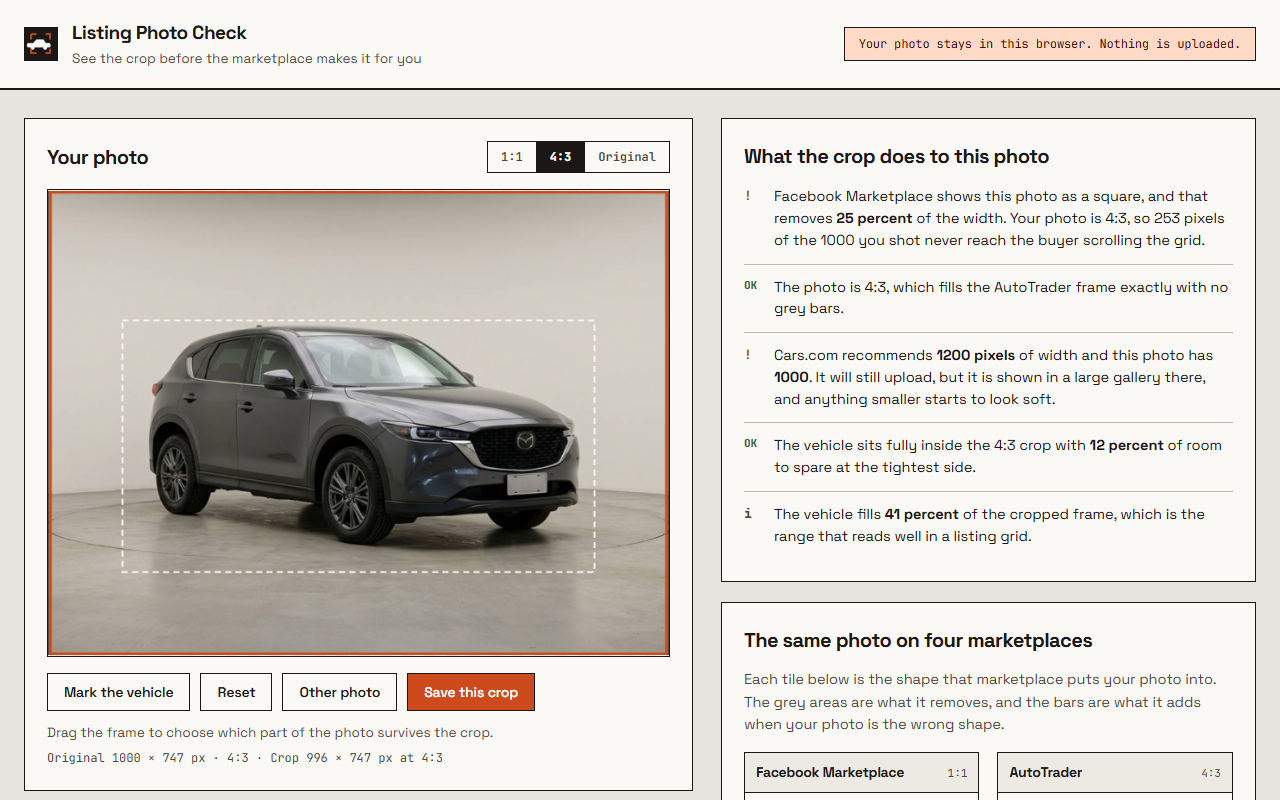Click the "Drag the frame to choose" hint text
Screen dimensions: 1280x800
click(270, 732)
